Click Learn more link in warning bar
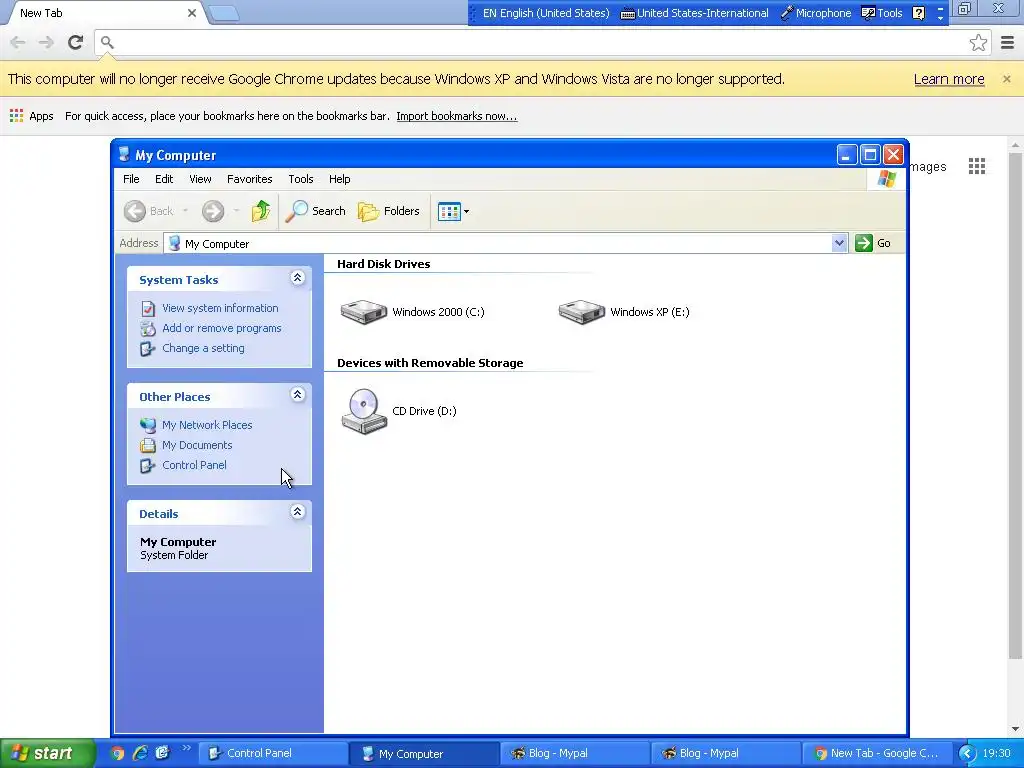Image resolution: width=1024 pixels, height=768 pixels. [x=949, y=79]
